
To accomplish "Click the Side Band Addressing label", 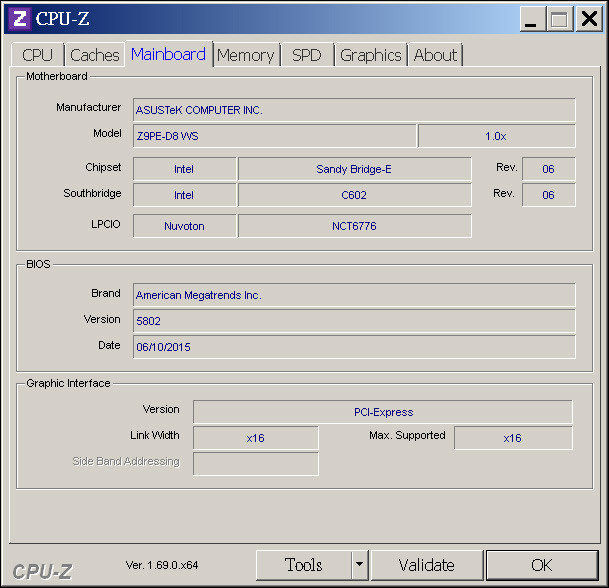I will pyautogui.click(x=126, y=461).
